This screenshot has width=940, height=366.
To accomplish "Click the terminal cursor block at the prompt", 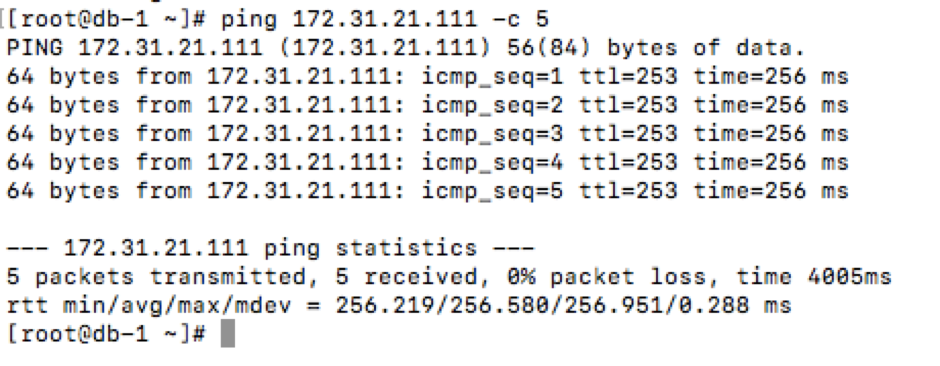I will coord(228,334).
